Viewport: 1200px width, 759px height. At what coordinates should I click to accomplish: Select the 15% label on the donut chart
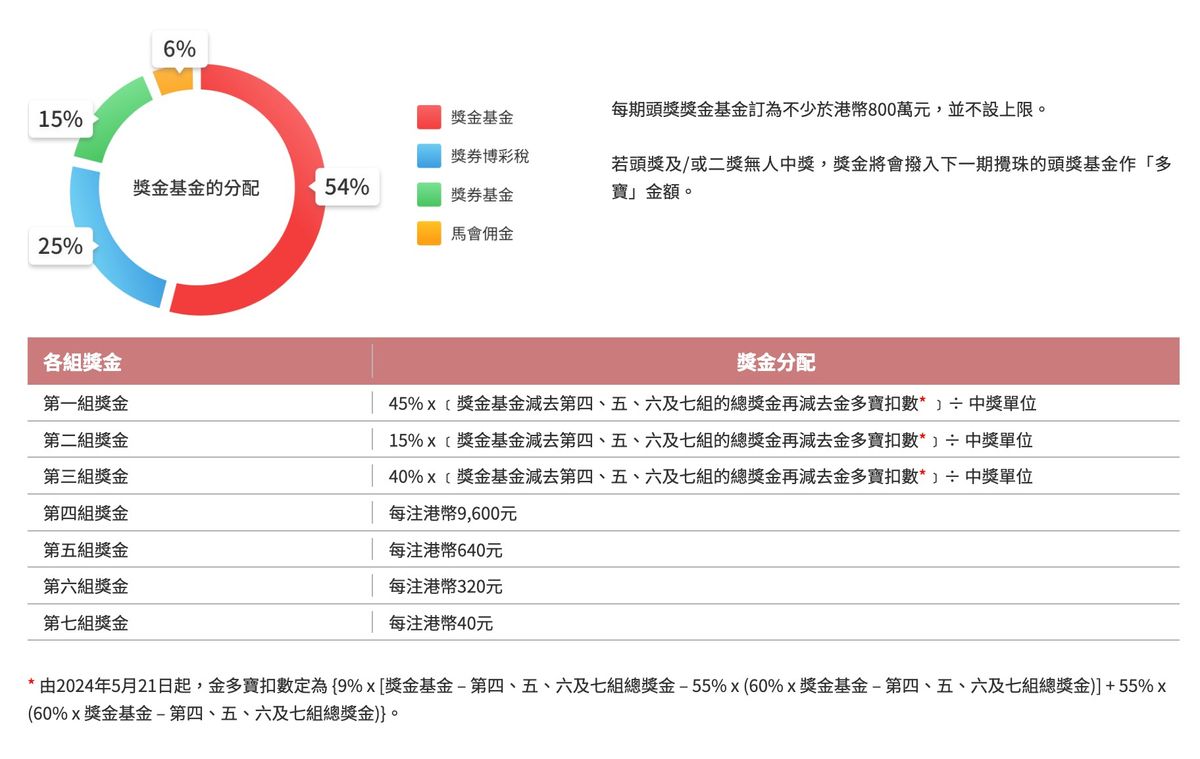coord(60,120)
